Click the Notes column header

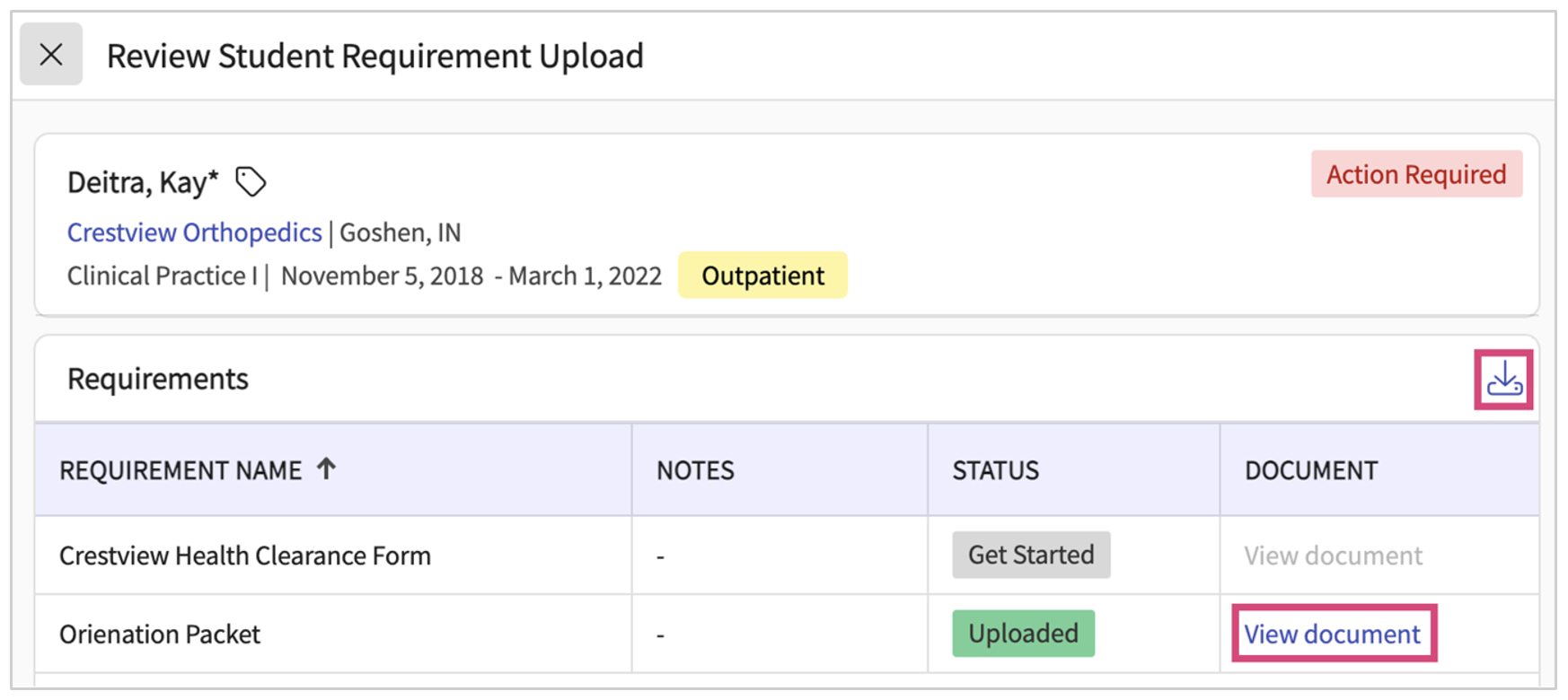695,470
